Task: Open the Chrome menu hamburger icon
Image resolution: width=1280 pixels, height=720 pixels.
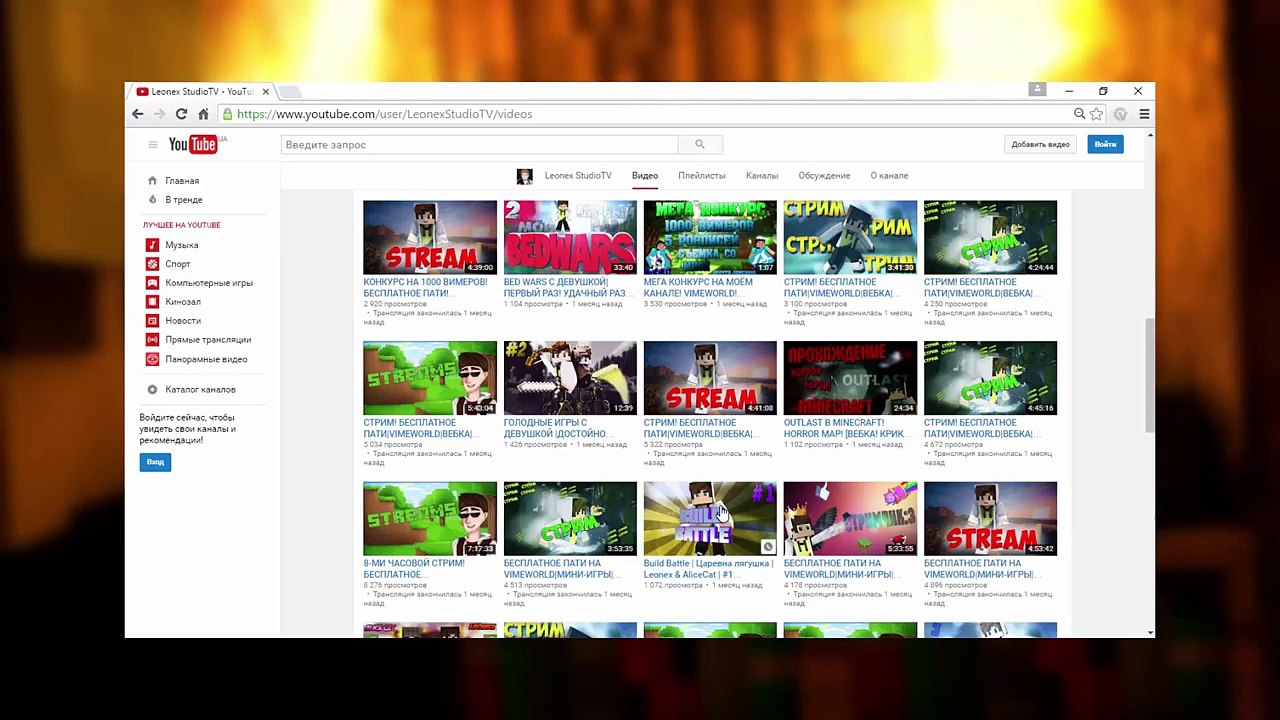Action: (1144, 114)
